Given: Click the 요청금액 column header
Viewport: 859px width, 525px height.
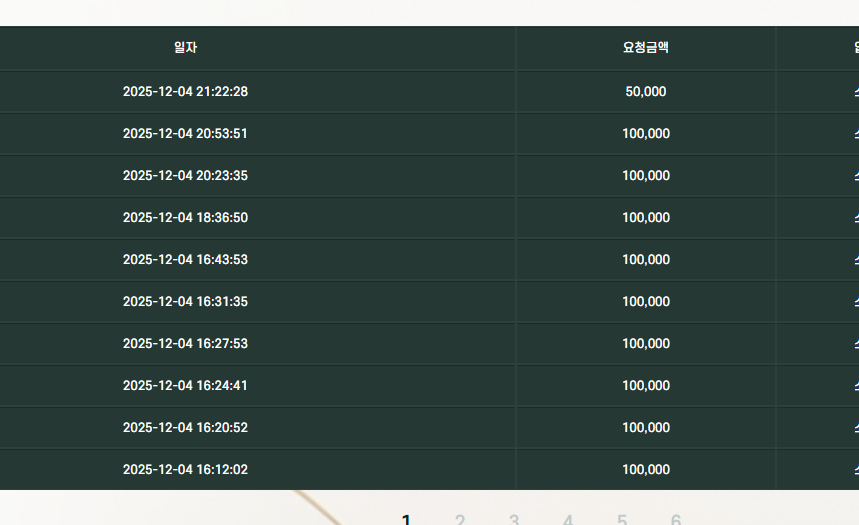Looking at the screenshot, I should [645, 48].
